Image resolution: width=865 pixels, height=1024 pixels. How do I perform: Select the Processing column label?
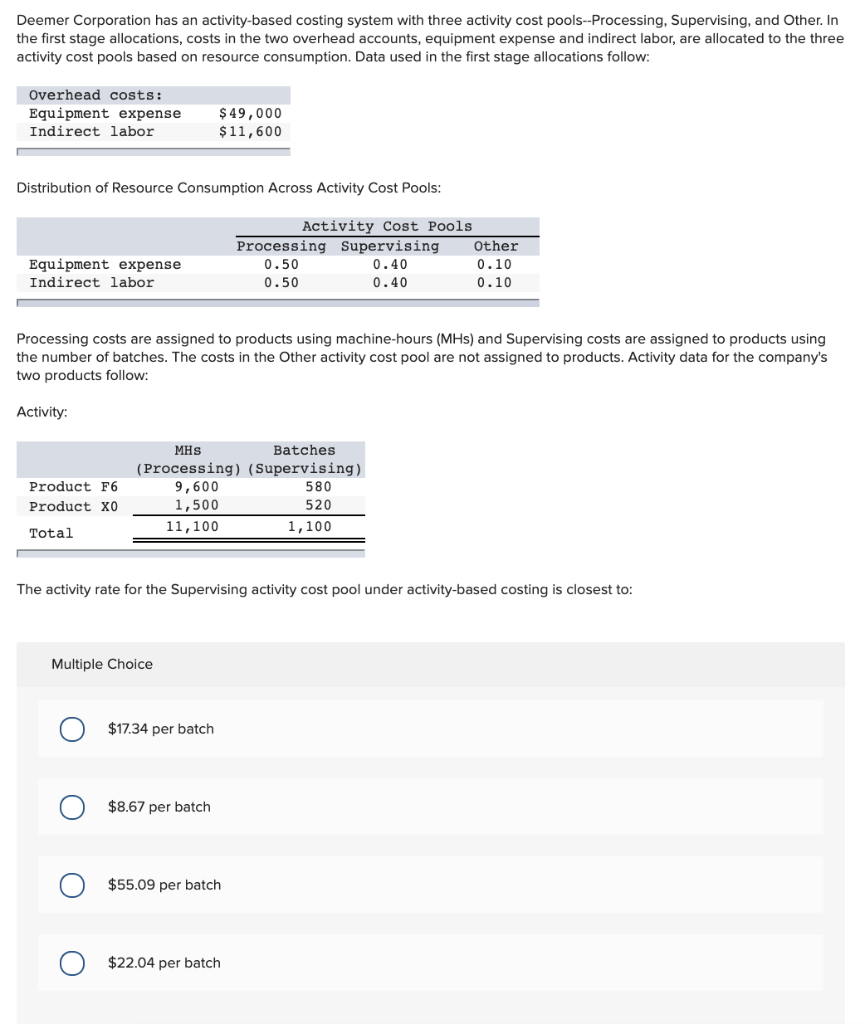point(281,246)
